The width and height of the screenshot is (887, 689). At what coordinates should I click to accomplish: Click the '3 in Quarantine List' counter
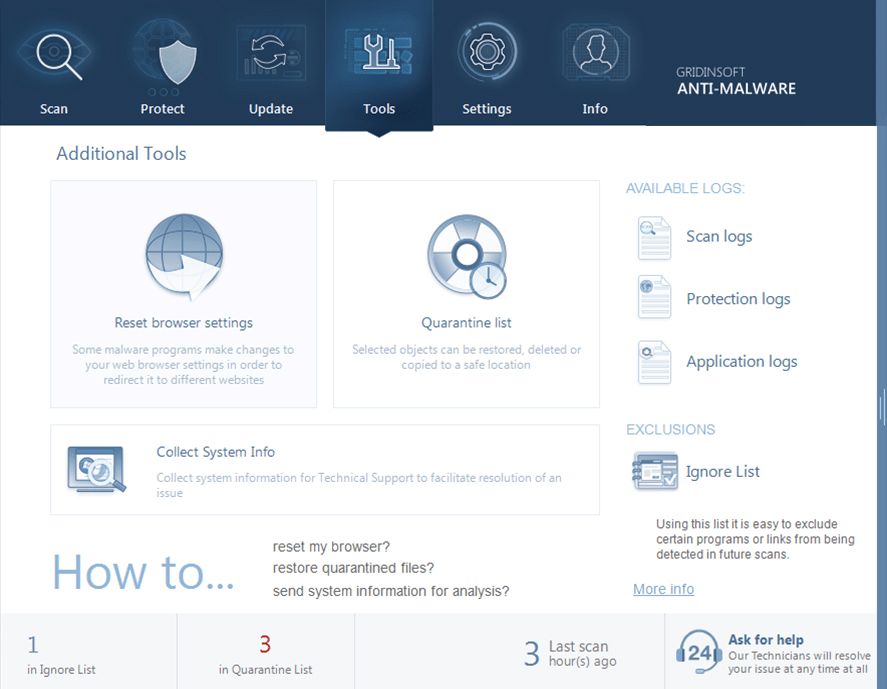(x=265, y=656)
